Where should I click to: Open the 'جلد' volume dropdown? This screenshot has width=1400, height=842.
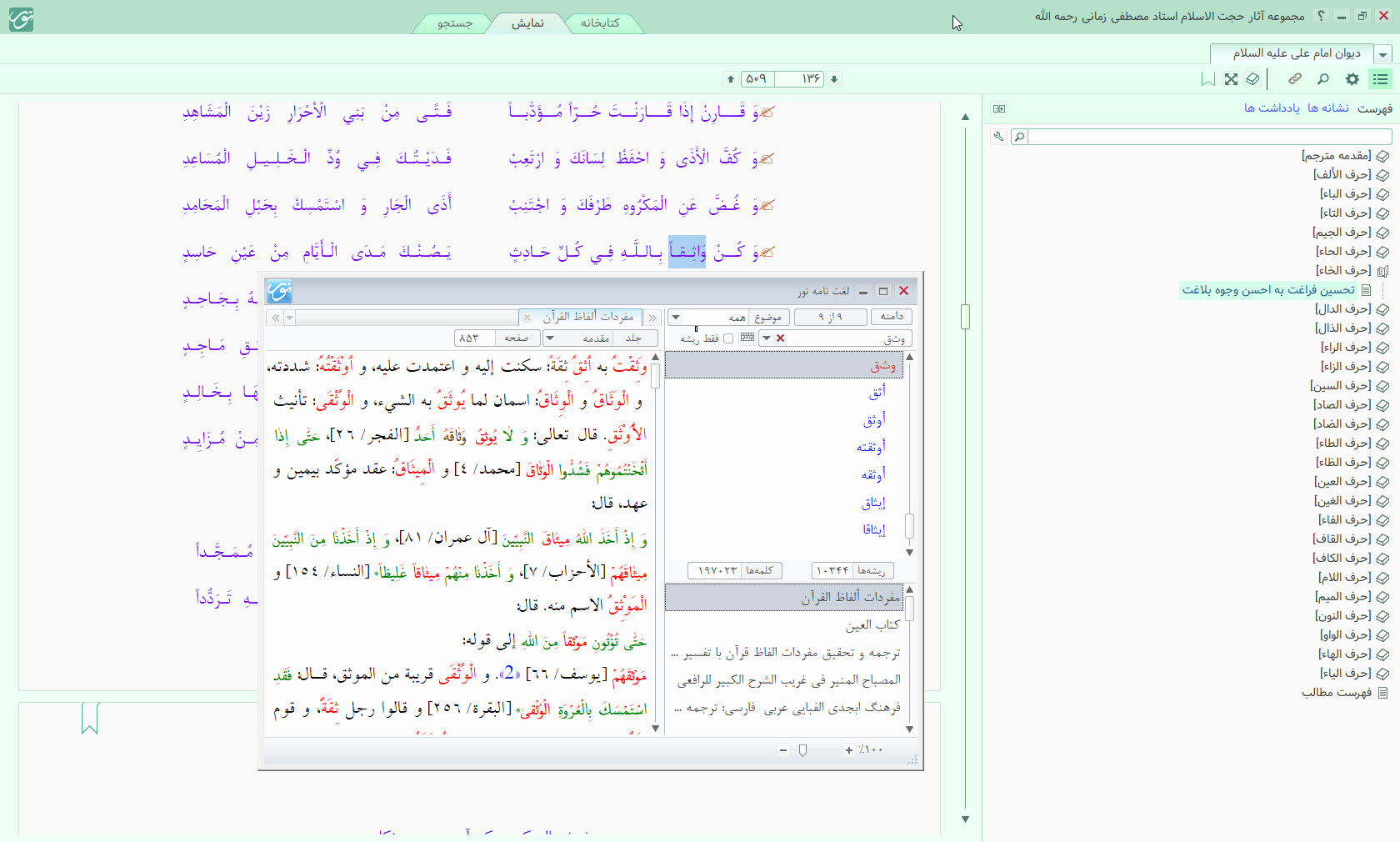[x=549, y=338]
